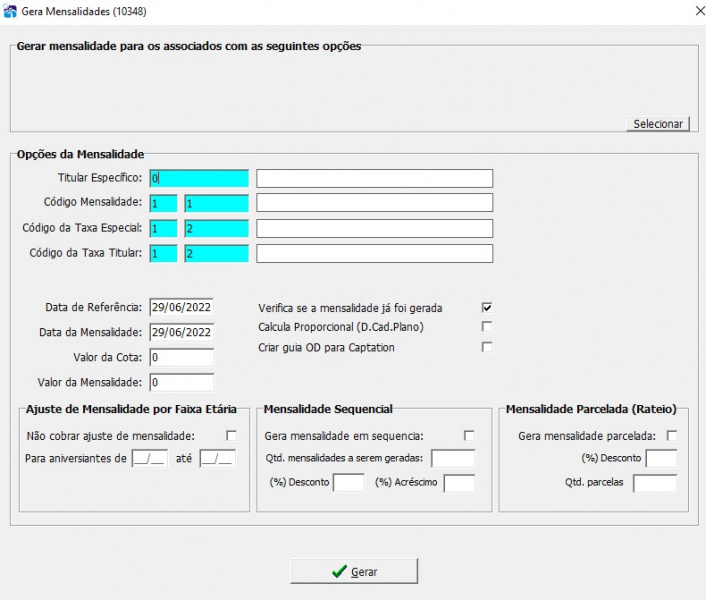Click the Valor da Cota field
Viewport: 706px width, 600px height.
coord(181,357)
